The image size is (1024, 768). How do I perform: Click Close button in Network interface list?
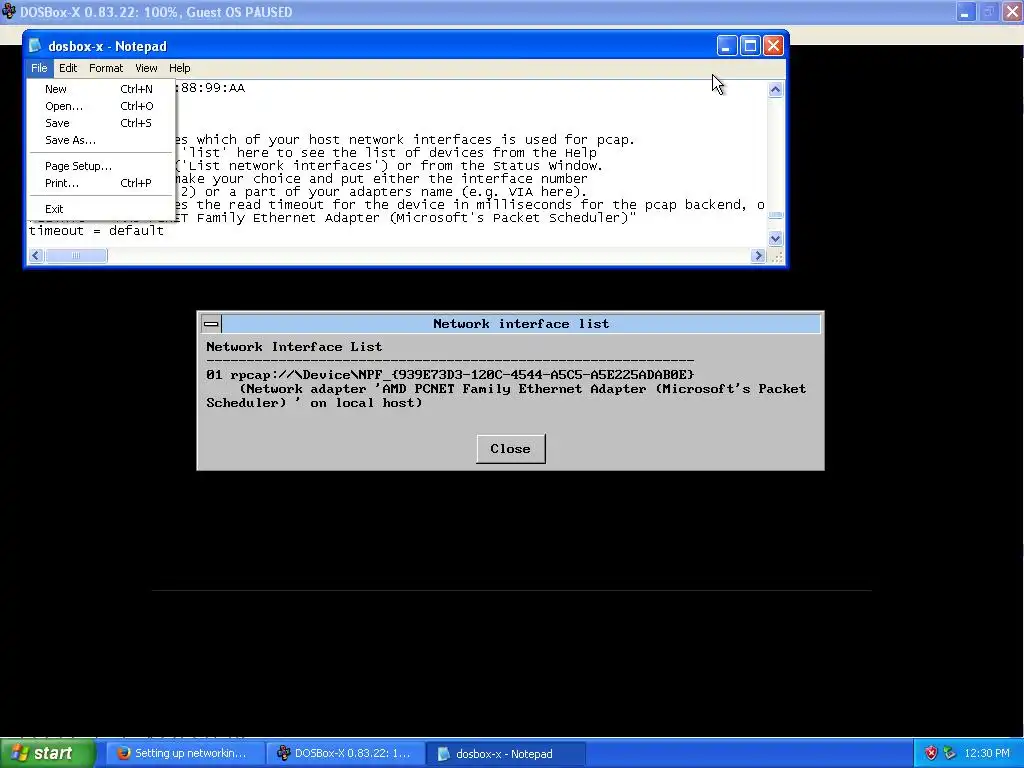511,449
